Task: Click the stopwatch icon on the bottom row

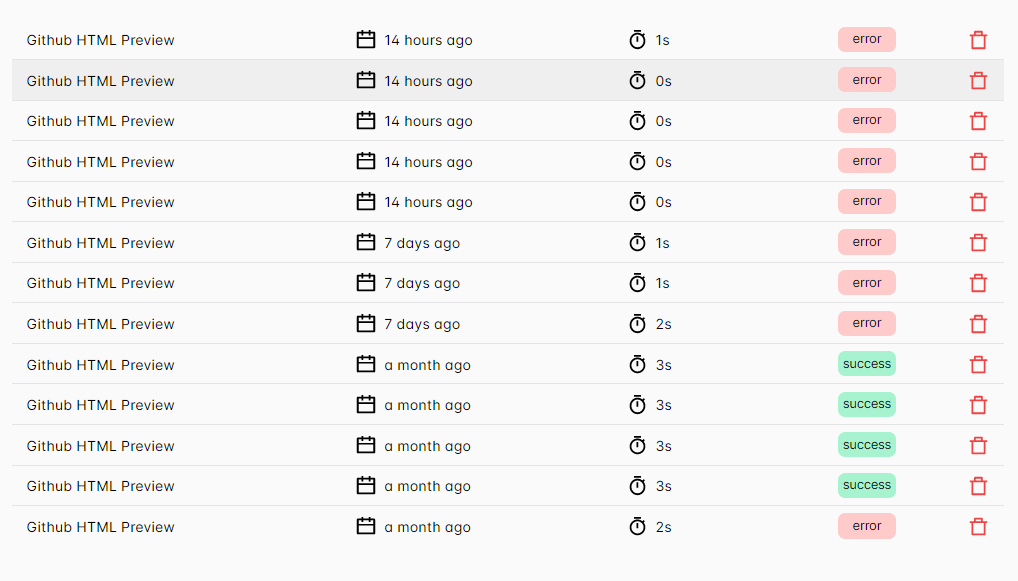Action: click(x=638, y=526)
